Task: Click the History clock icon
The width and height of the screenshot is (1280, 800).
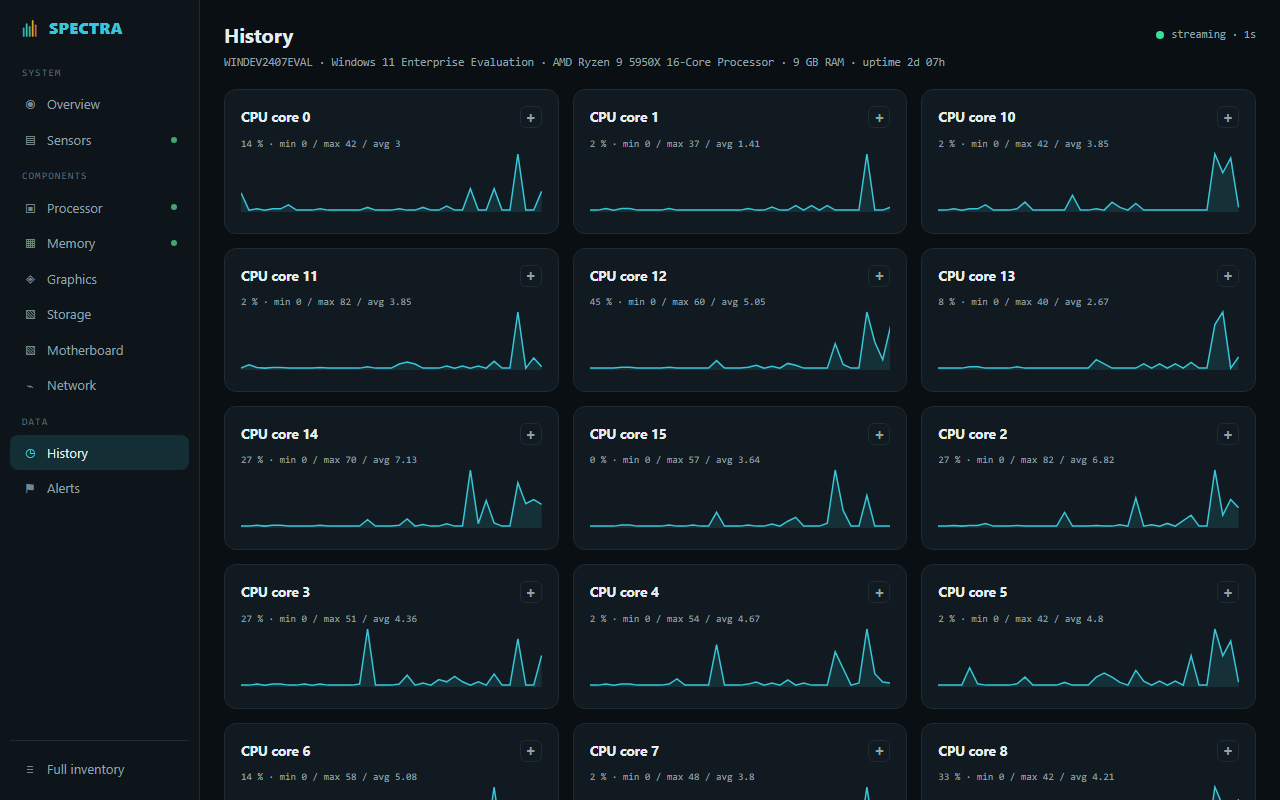Action: (x=30, y=453)
